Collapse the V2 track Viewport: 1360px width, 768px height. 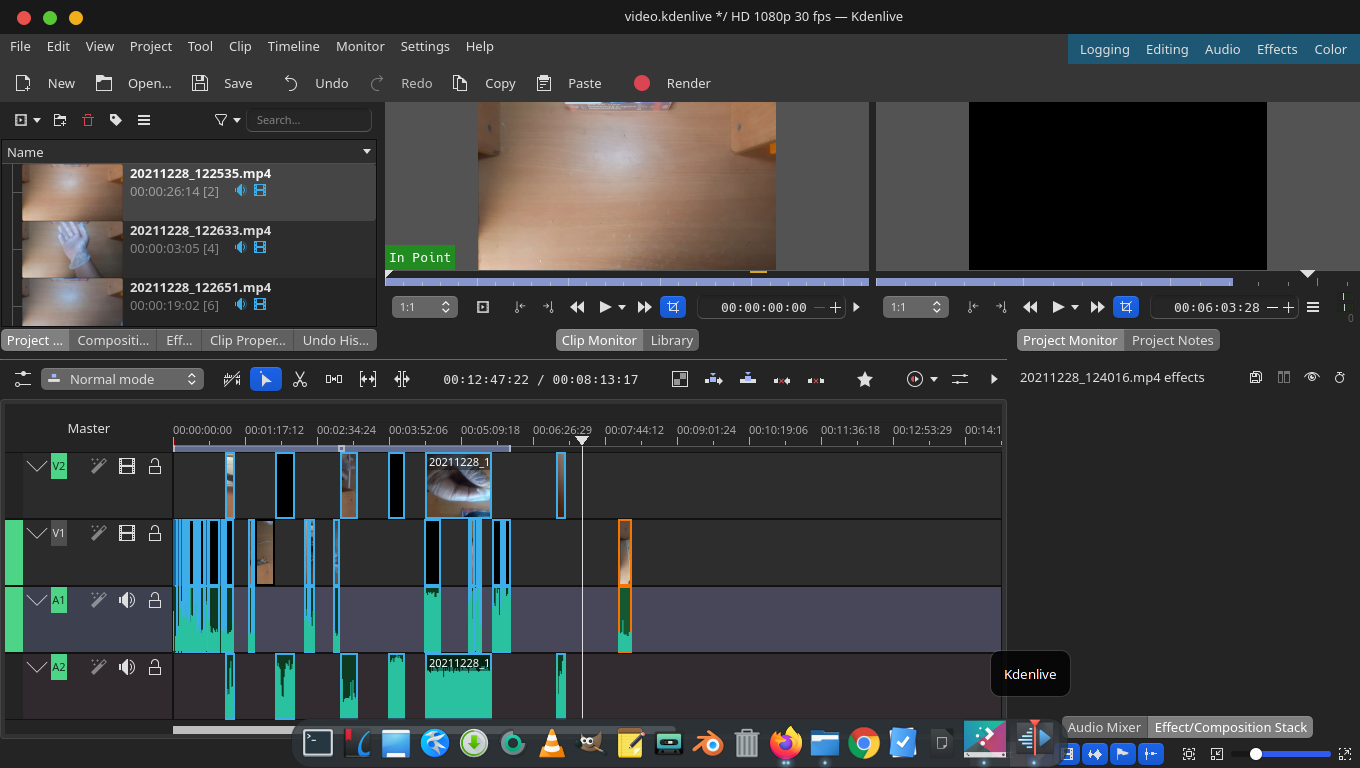[x=37, y=466]
